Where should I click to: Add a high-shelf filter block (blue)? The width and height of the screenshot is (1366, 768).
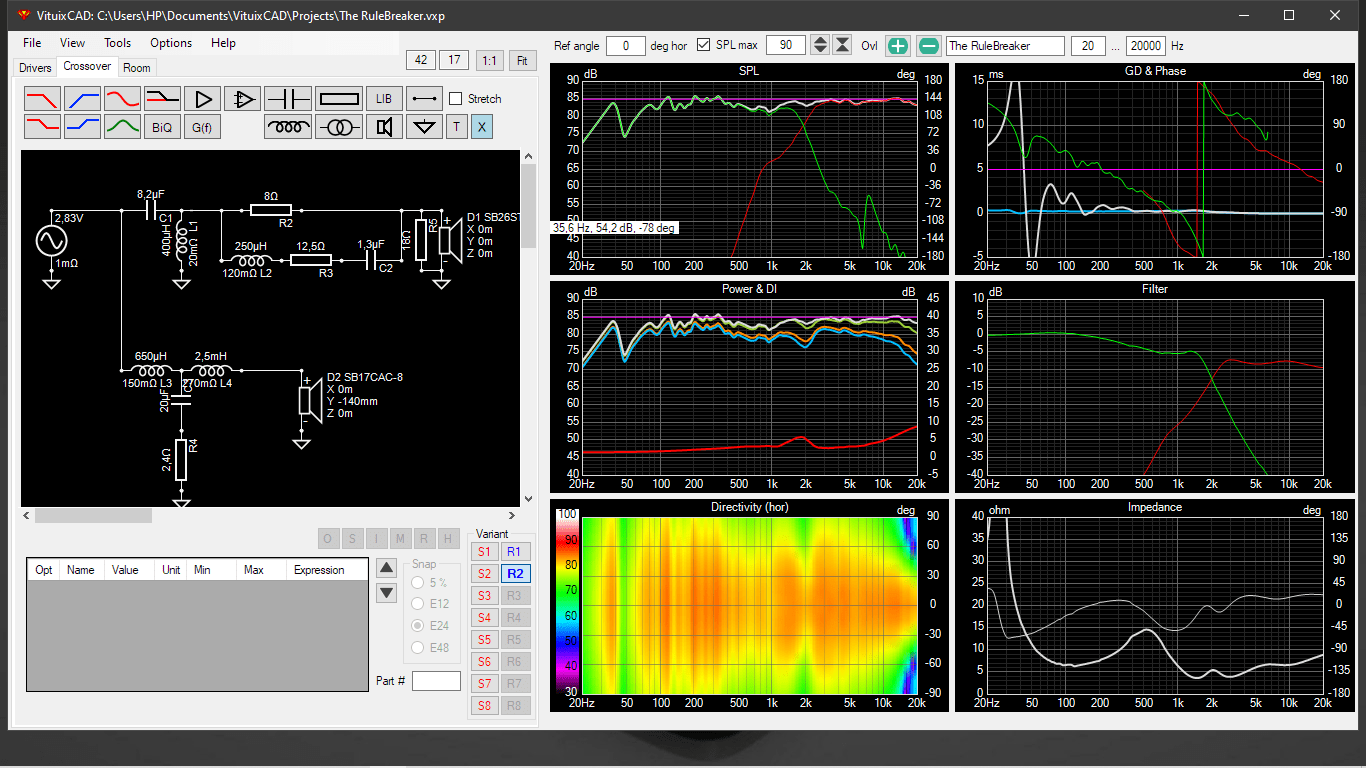[x=82, y=127]
